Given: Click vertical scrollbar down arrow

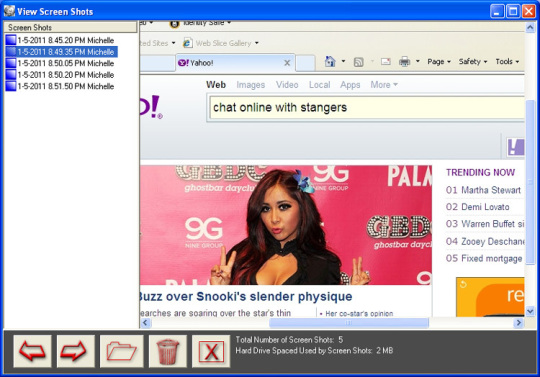Looking at the screenshot, I should click(x=530, y=311).
